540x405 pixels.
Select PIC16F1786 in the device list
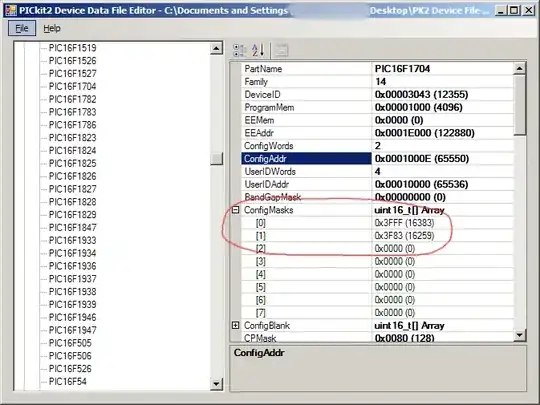pos(72,125)
